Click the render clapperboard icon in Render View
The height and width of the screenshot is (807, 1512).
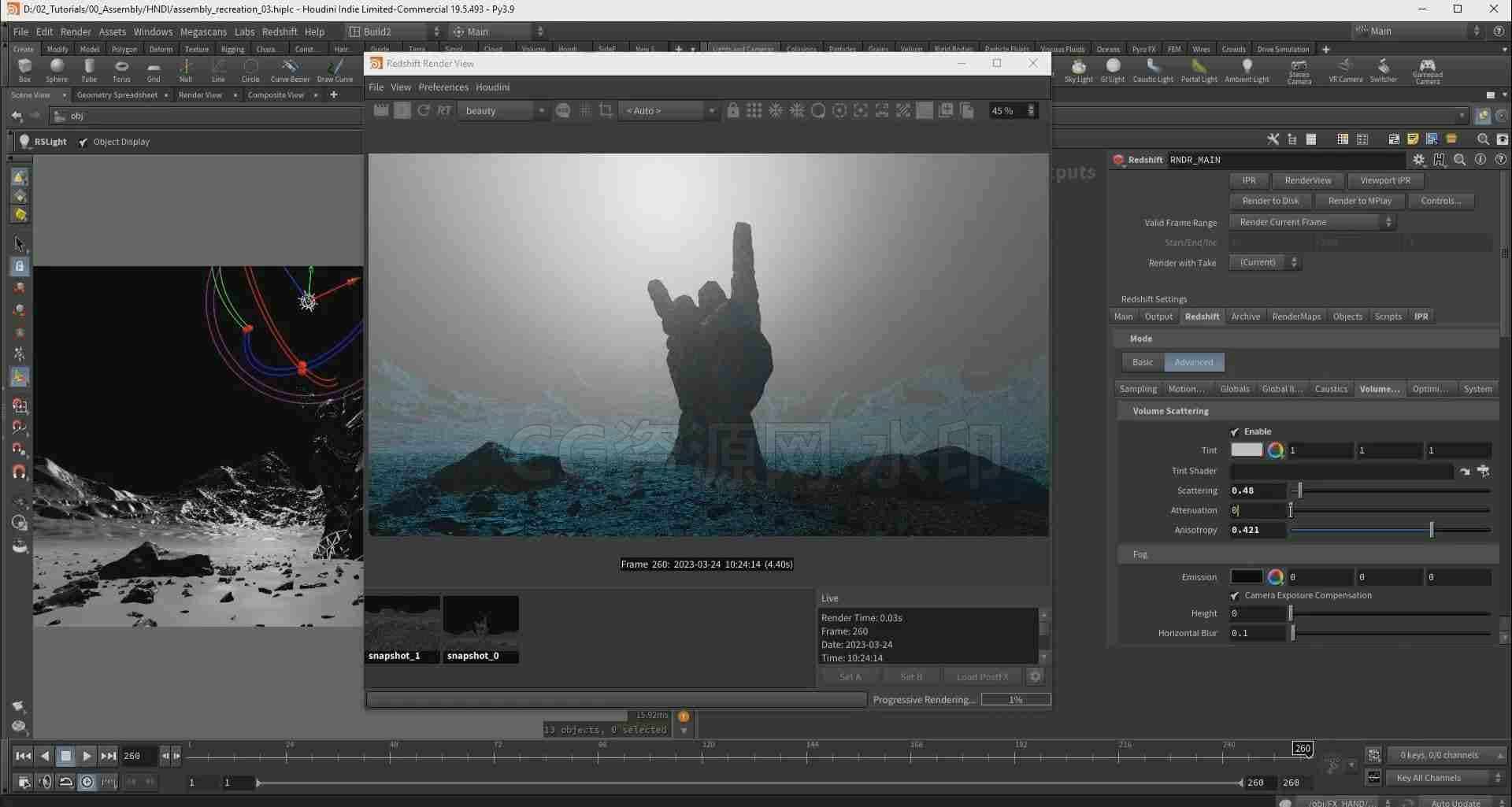click(381, 111)
